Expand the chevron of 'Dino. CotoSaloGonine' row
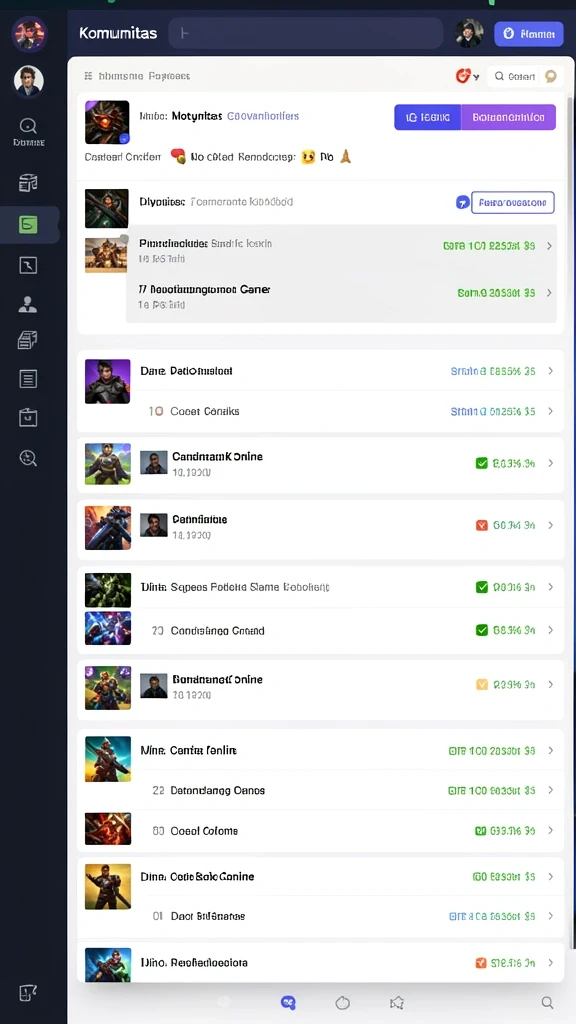 coord(551,876)
